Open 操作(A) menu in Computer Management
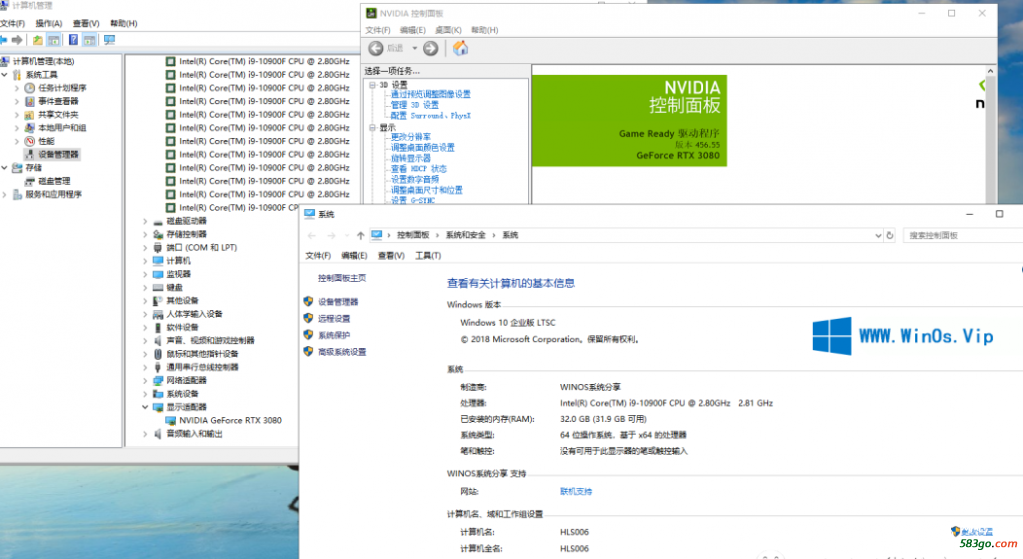 pyautogui.click(x=48, y=23)
